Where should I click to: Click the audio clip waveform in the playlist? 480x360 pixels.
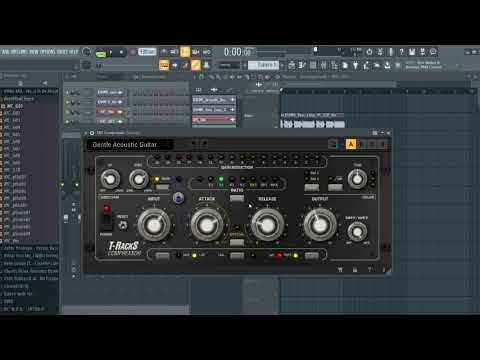point(312,124)
